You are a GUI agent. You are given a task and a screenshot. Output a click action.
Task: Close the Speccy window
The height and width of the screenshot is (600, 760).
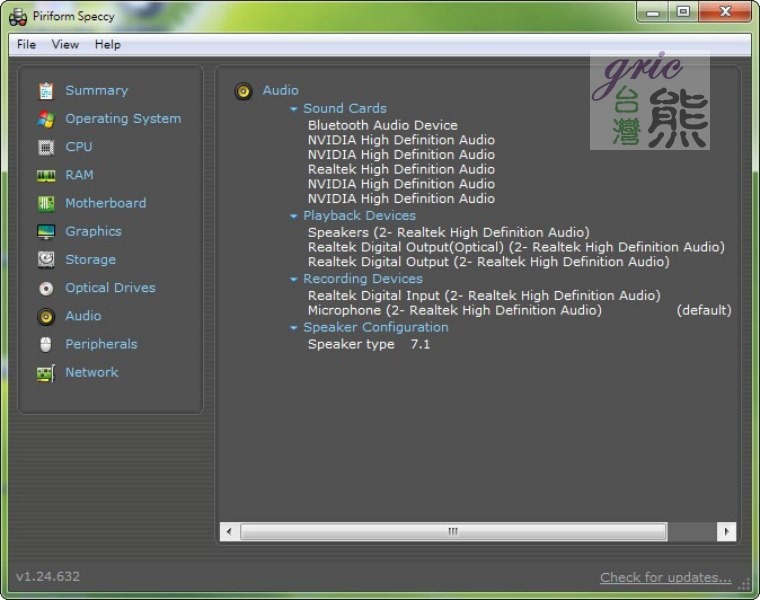pyautogui.click(x=725, y=12)
